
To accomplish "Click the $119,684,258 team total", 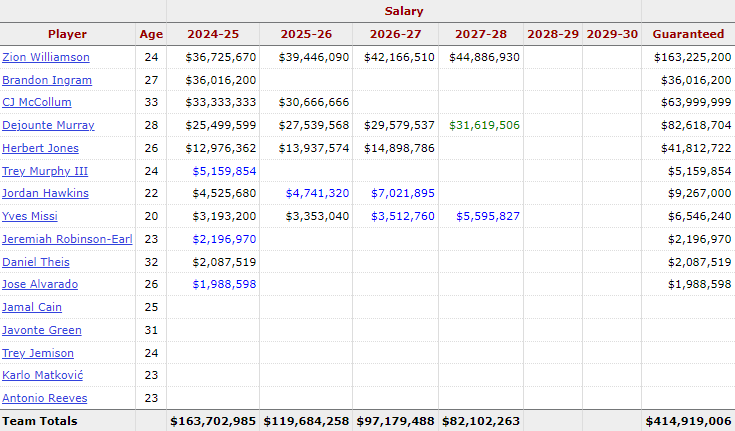I will pos(306,421).
